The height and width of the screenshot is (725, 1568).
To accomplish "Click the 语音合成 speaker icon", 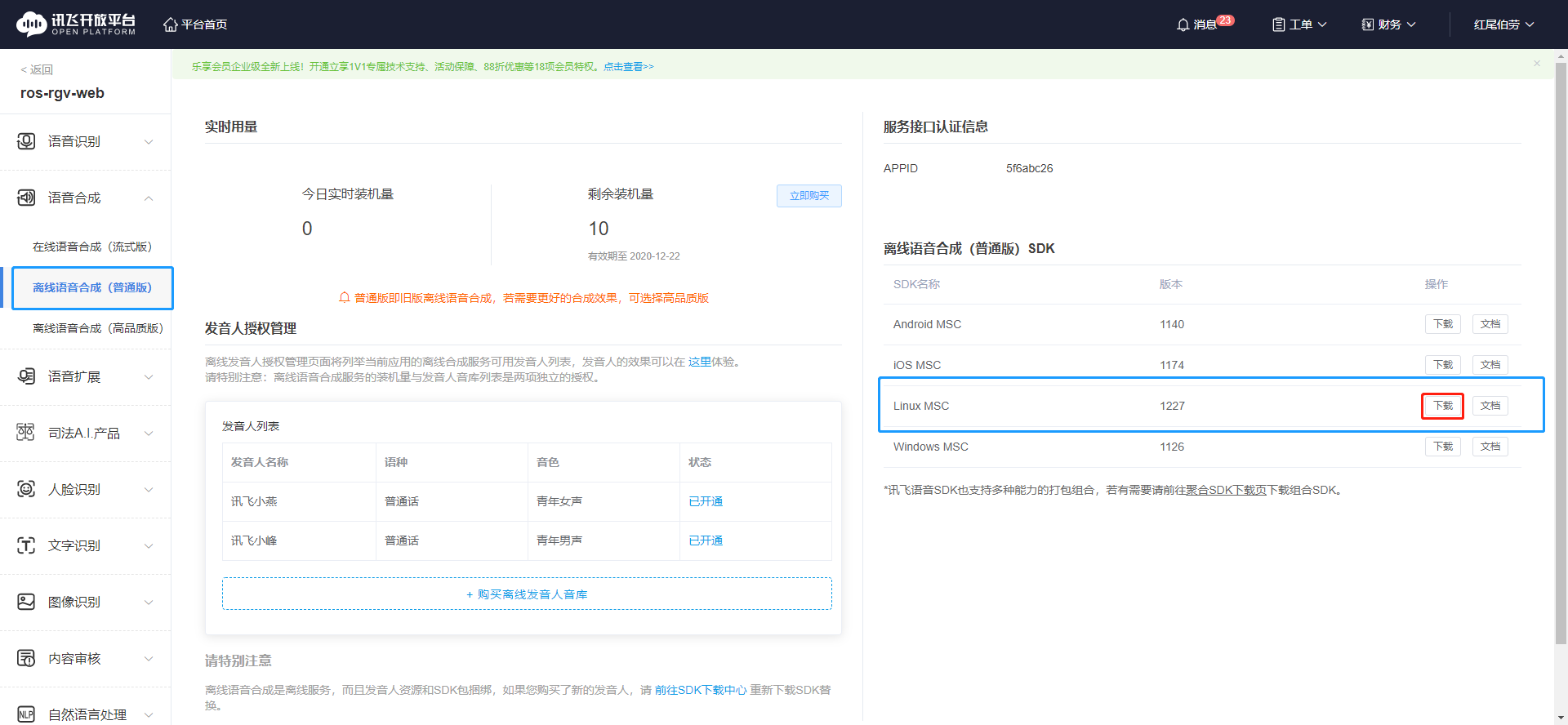I will tap(26, 198).
